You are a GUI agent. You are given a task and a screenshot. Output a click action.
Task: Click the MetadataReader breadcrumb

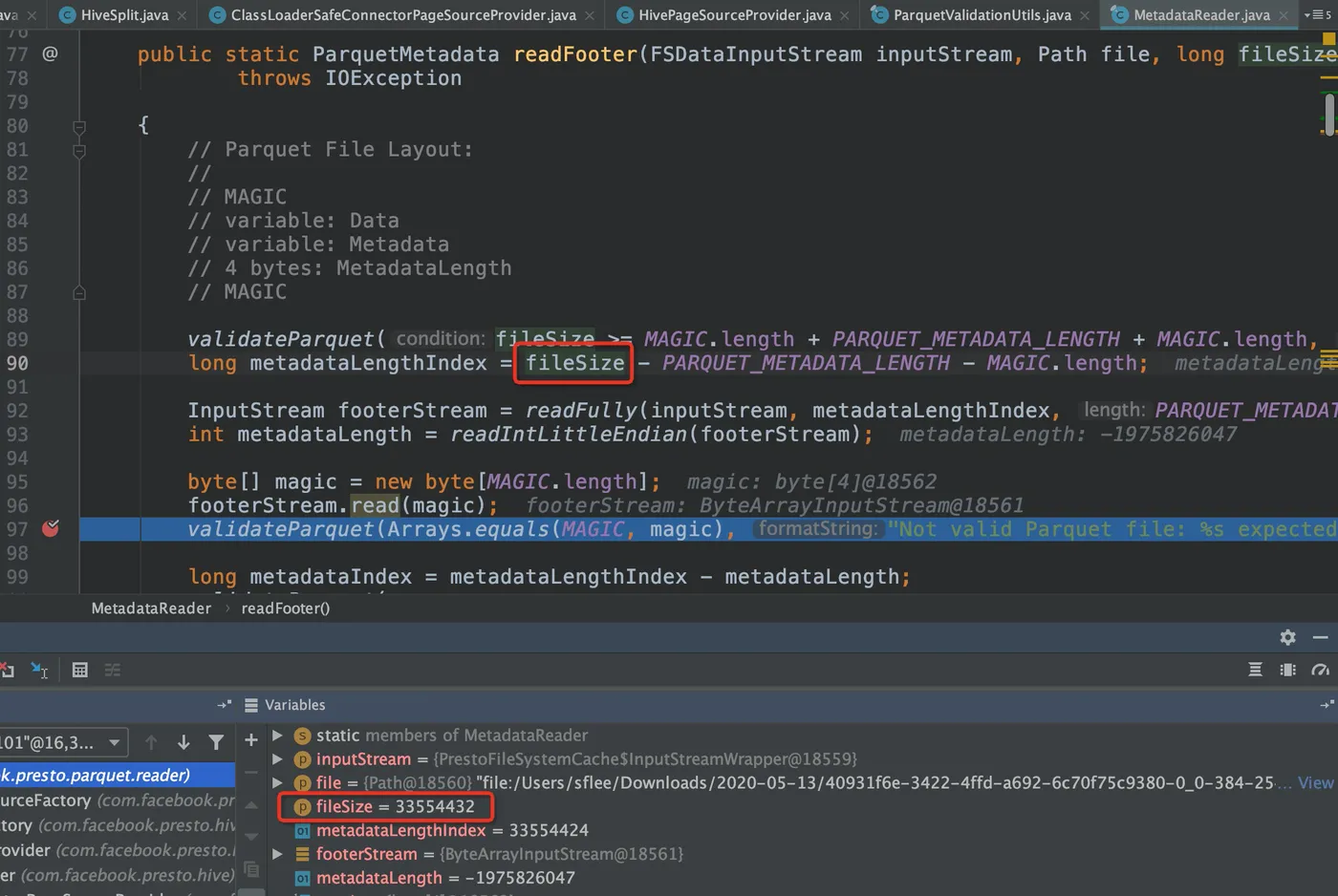151,608
